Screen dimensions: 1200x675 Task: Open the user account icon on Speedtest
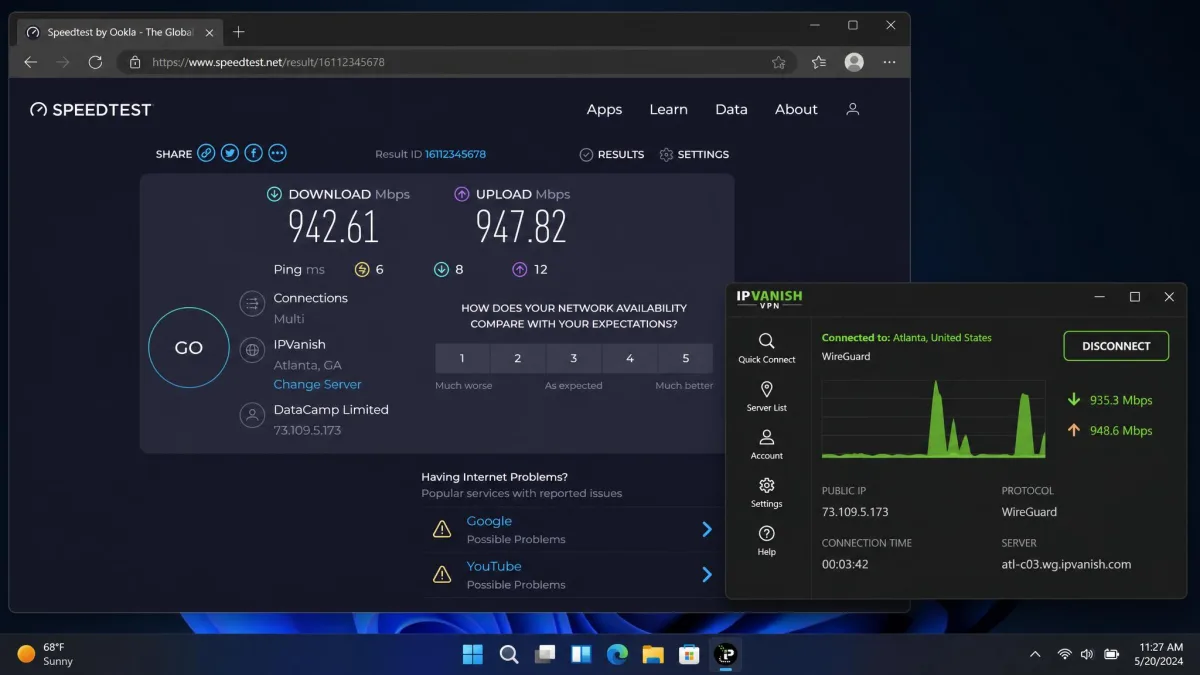[853, 109]
